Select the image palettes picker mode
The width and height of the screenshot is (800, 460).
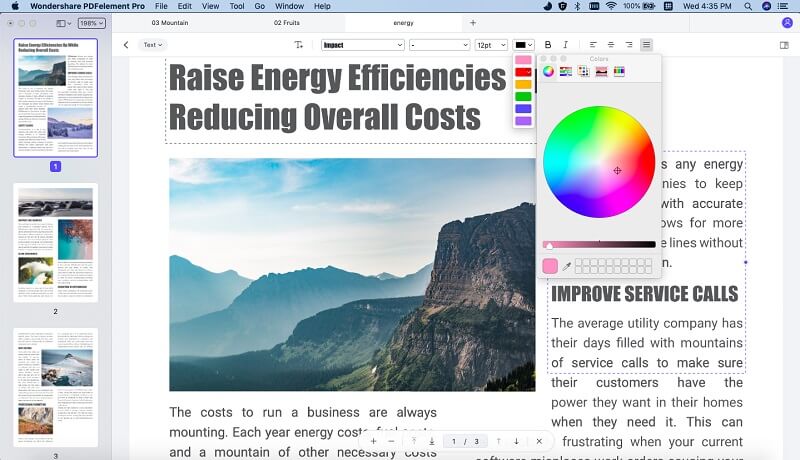[602, 71]
